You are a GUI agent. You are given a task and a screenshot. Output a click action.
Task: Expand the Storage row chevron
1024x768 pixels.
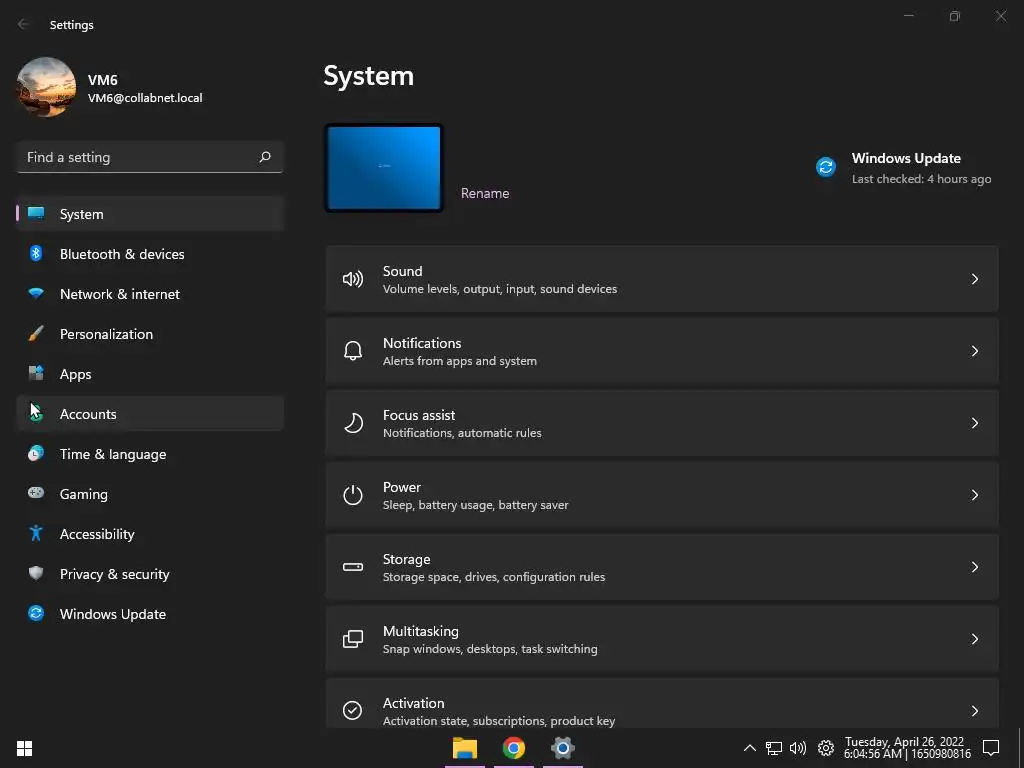[974, 567]
